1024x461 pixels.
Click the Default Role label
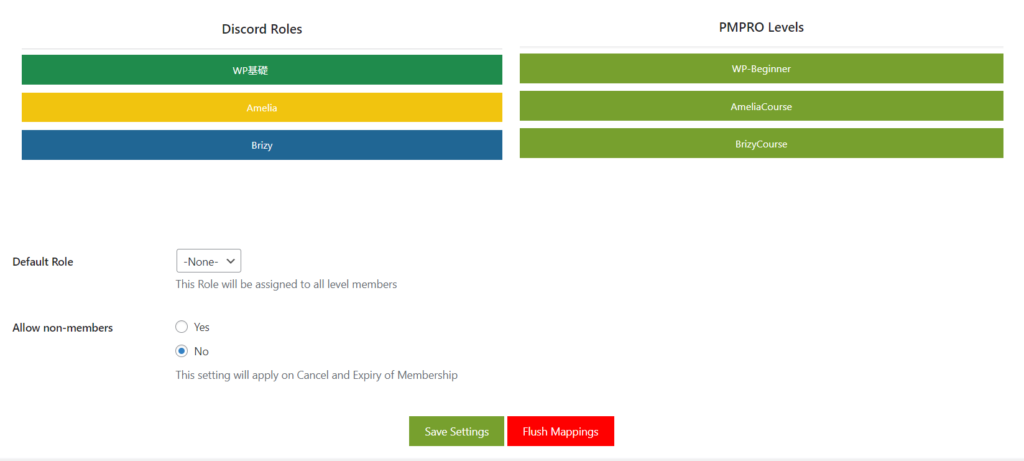[43, 262]
